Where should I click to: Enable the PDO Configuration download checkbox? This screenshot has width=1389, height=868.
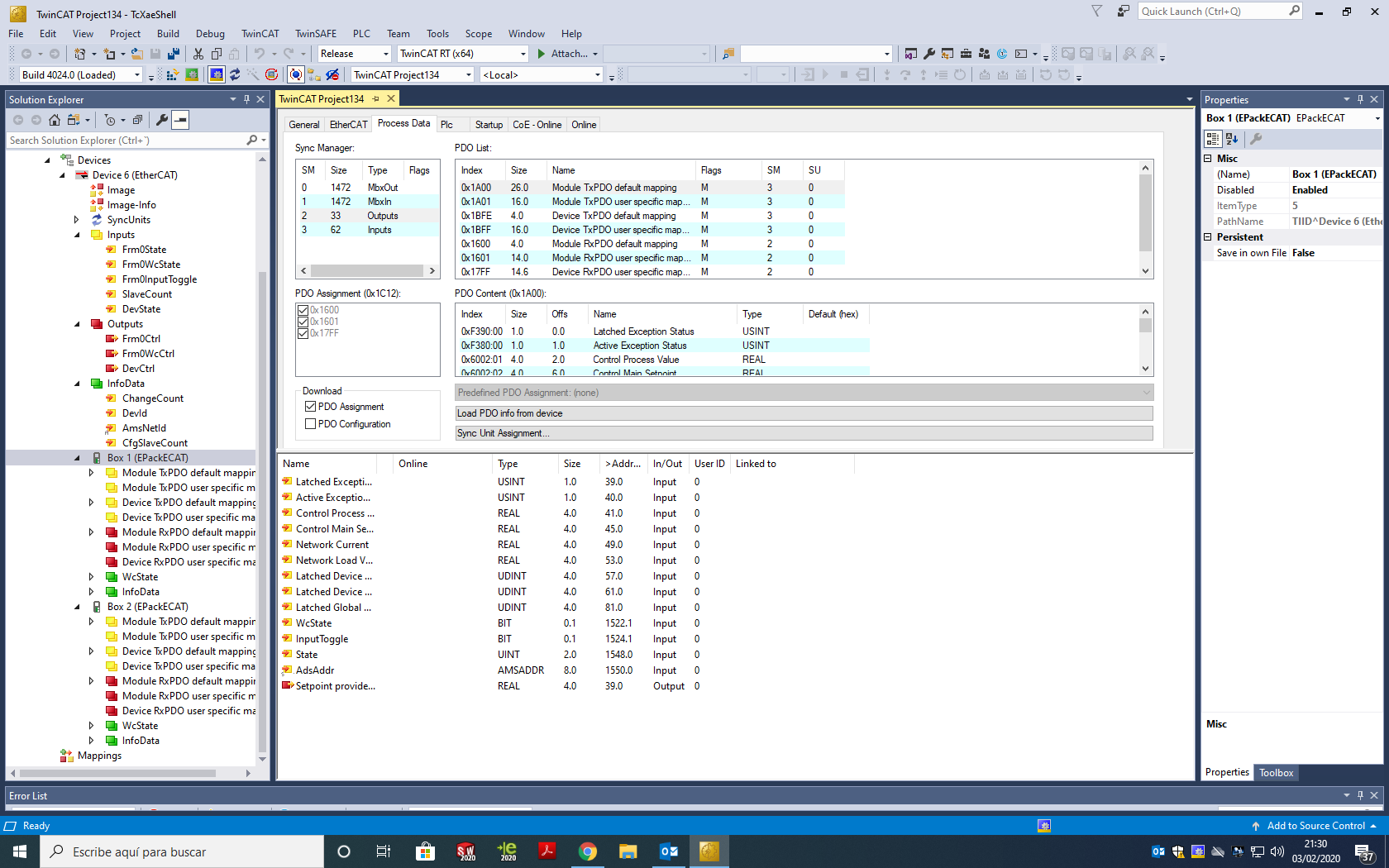pyautogui.click(x=311, y=424)
